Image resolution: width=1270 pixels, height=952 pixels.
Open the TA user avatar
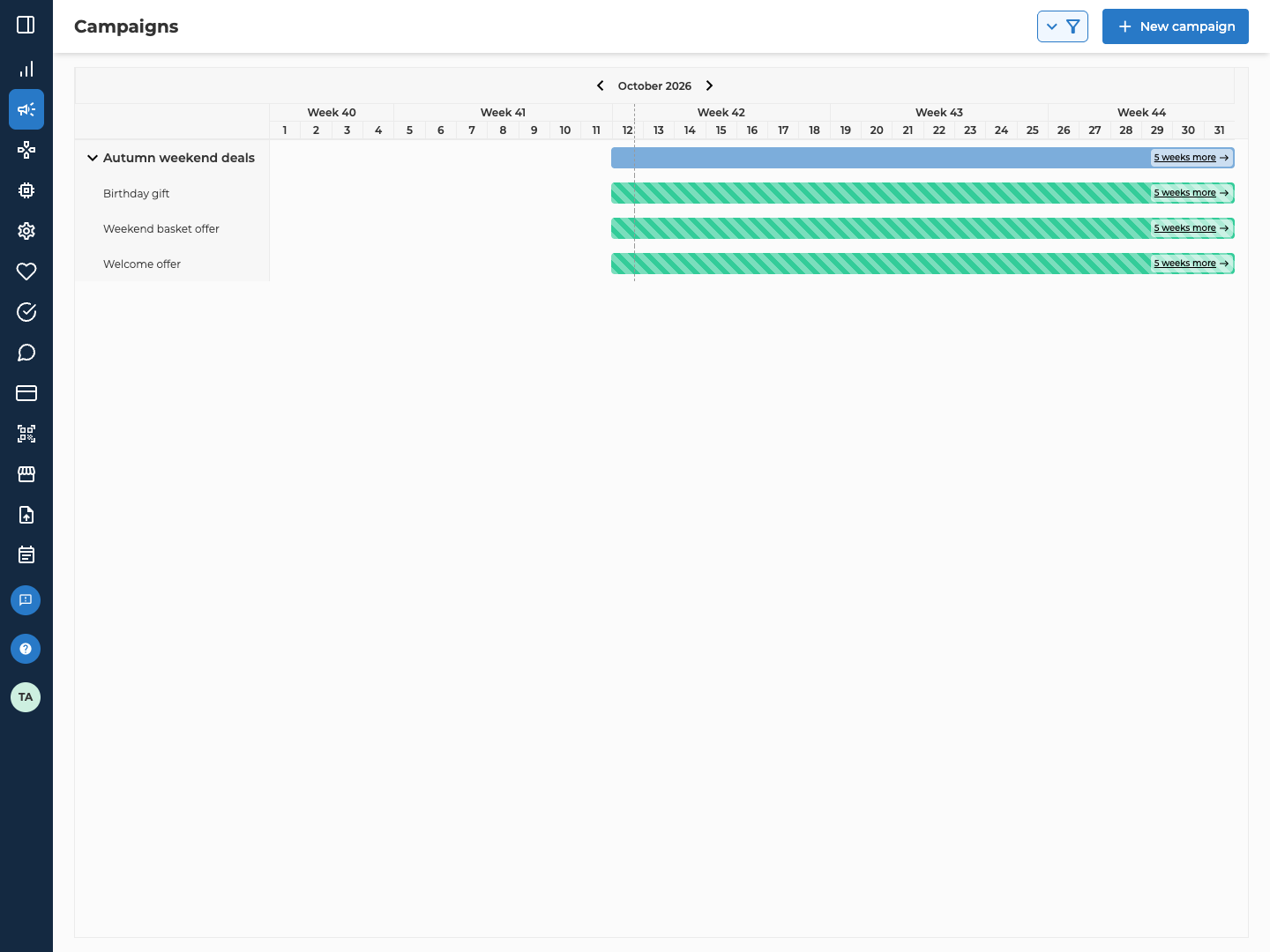coord(26,697)
